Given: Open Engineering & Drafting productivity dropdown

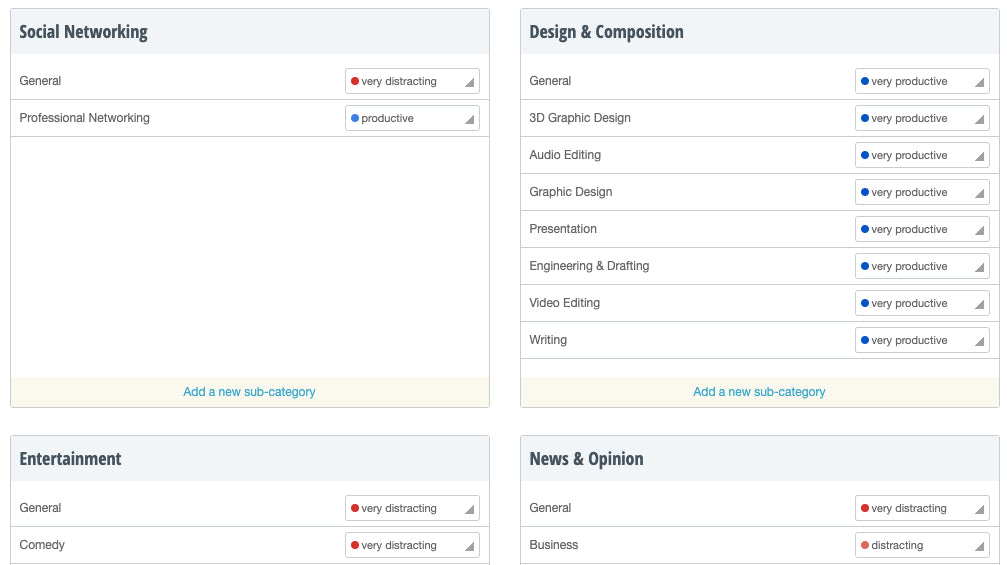Looking at the screenshot, I should [922, 266].
